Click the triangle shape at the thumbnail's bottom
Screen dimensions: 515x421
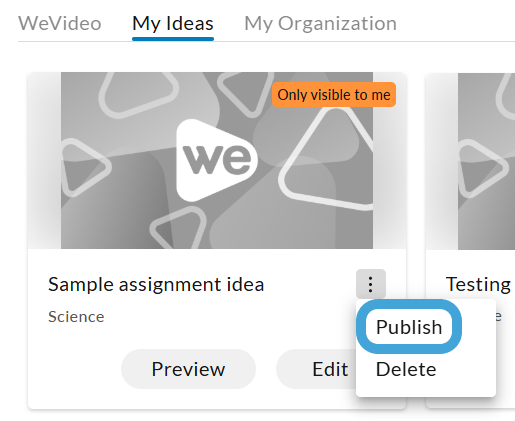coord(180,229)
